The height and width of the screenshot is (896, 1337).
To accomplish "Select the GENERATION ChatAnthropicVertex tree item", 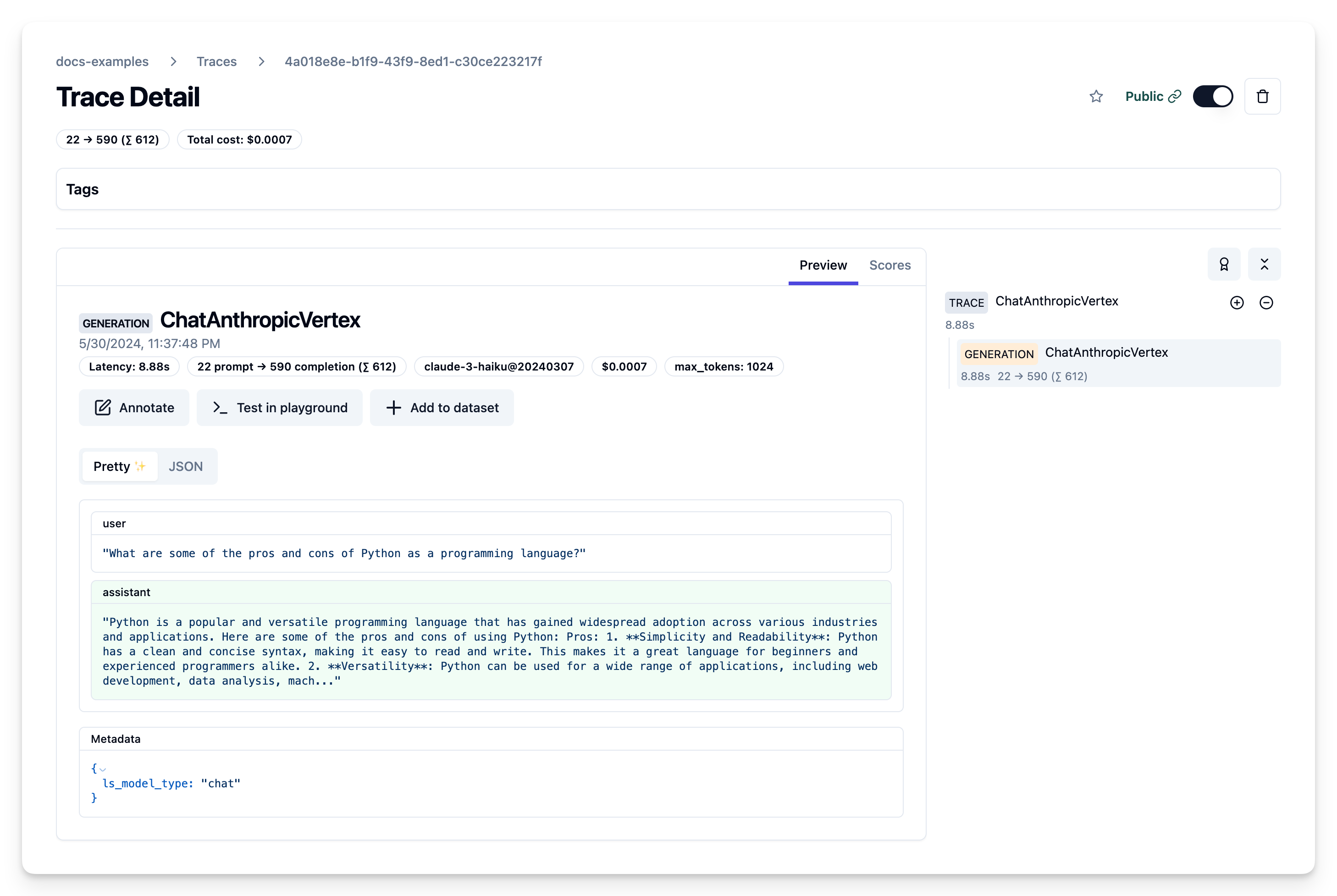I will (x=1105, y=353).
